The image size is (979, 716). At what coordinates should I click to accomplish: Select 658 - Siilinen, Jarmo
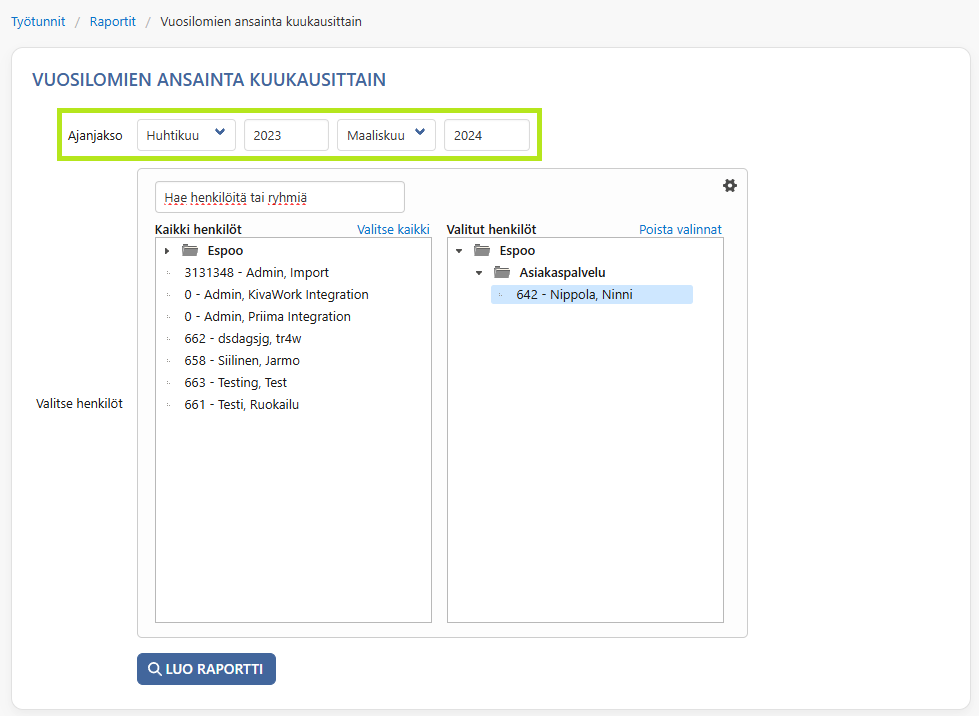tap(242, 360)
